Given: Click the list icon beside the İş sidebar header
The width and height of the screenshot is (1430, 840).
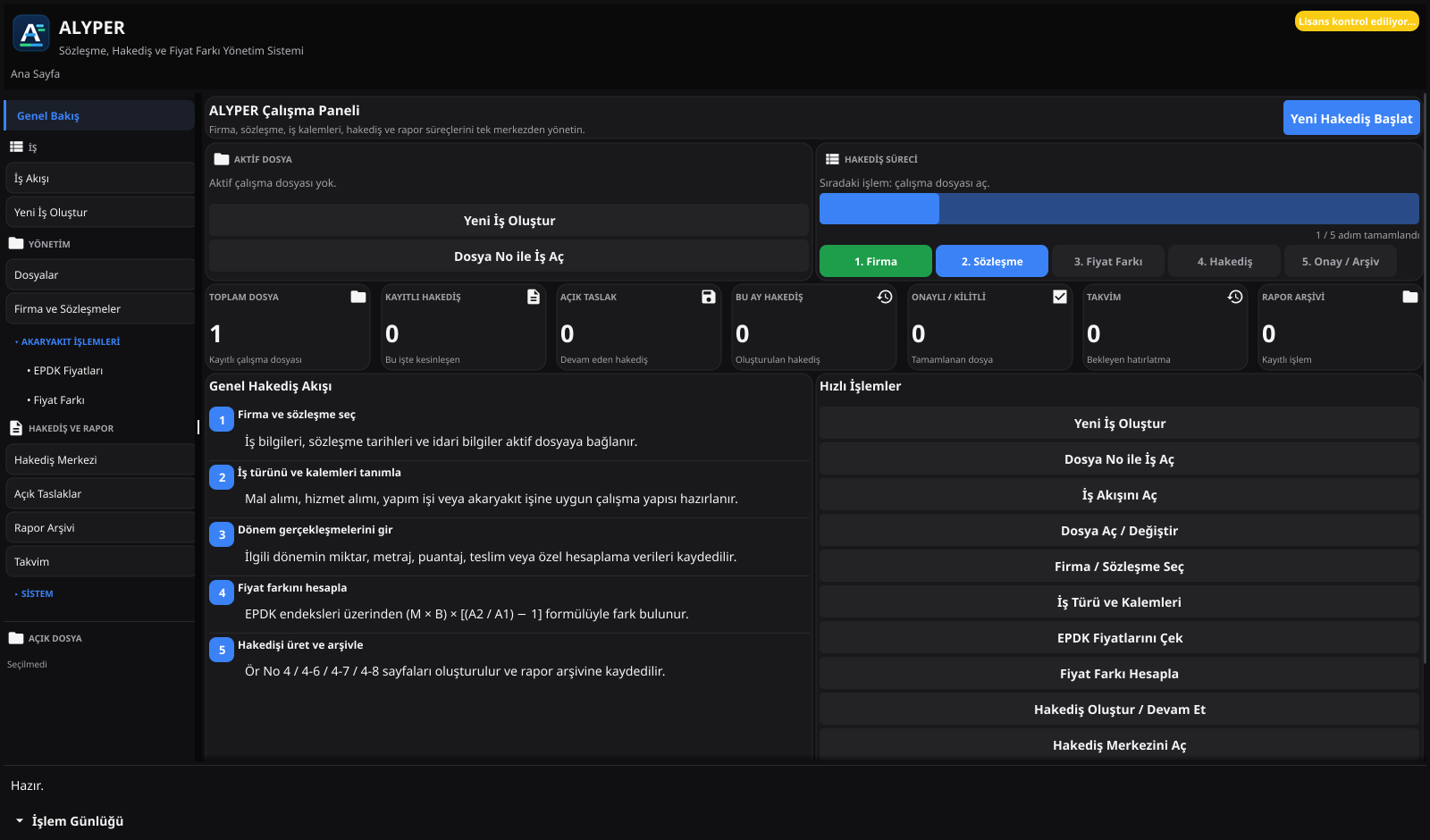Looking at the screenshot, I should point(16,147).
